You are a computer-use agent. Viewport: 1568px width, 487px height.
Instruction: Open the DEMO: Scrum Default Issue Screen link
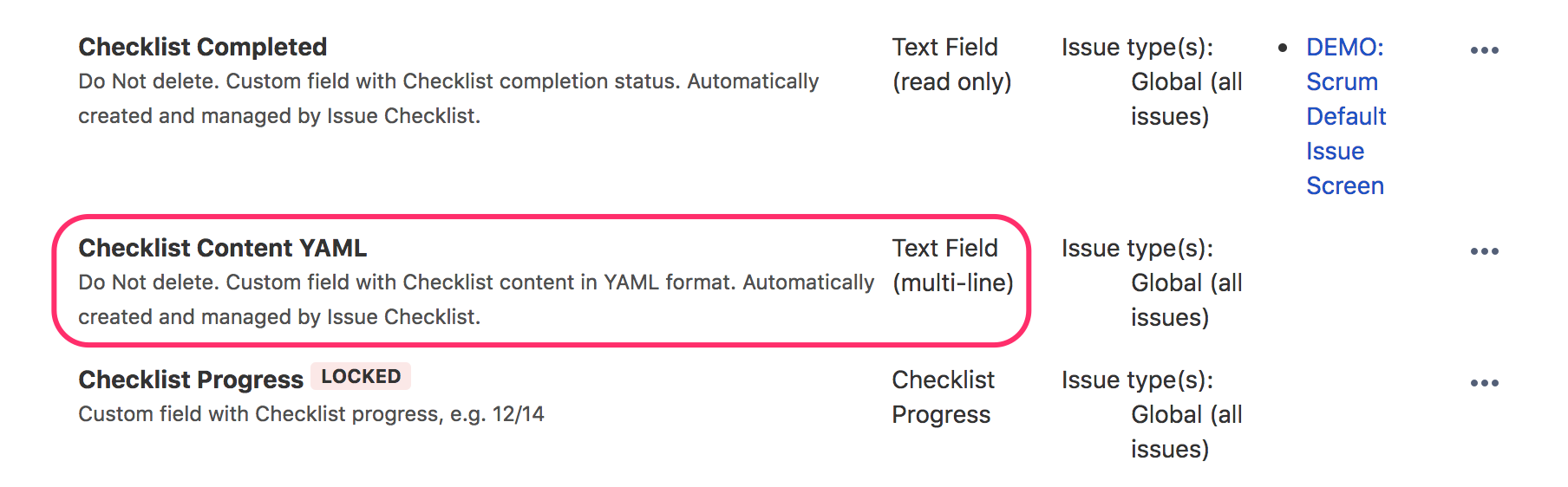(x=1345, y=116)
